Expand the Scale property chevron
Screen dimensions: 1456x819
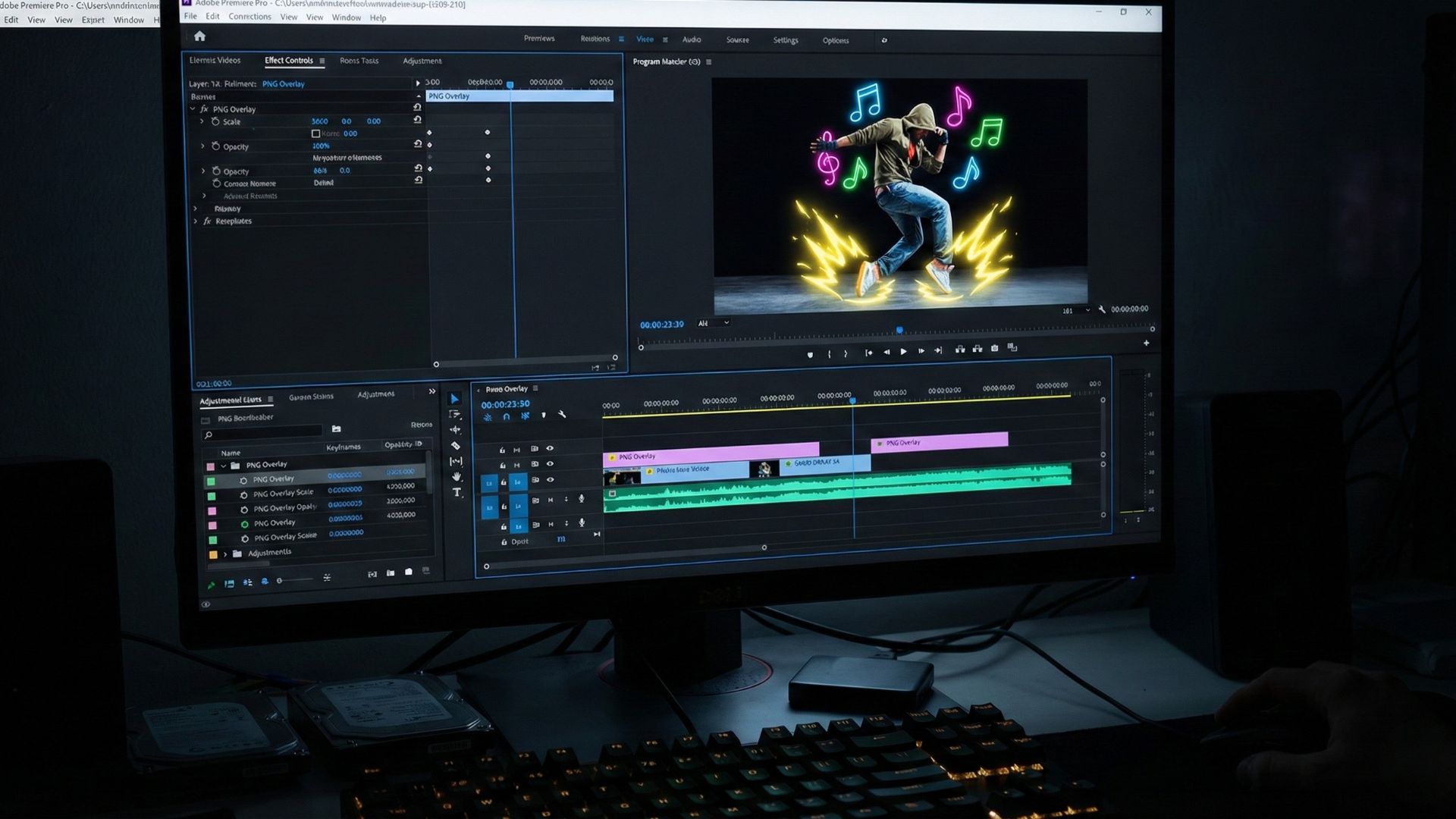click(x=202, y=121)
